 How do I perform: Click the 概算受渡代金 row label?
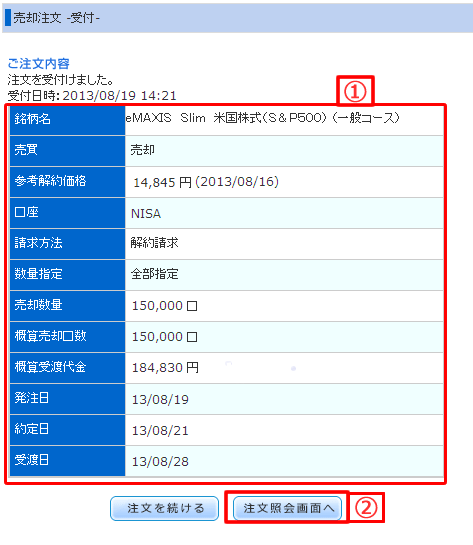click(x=50, y=367)
